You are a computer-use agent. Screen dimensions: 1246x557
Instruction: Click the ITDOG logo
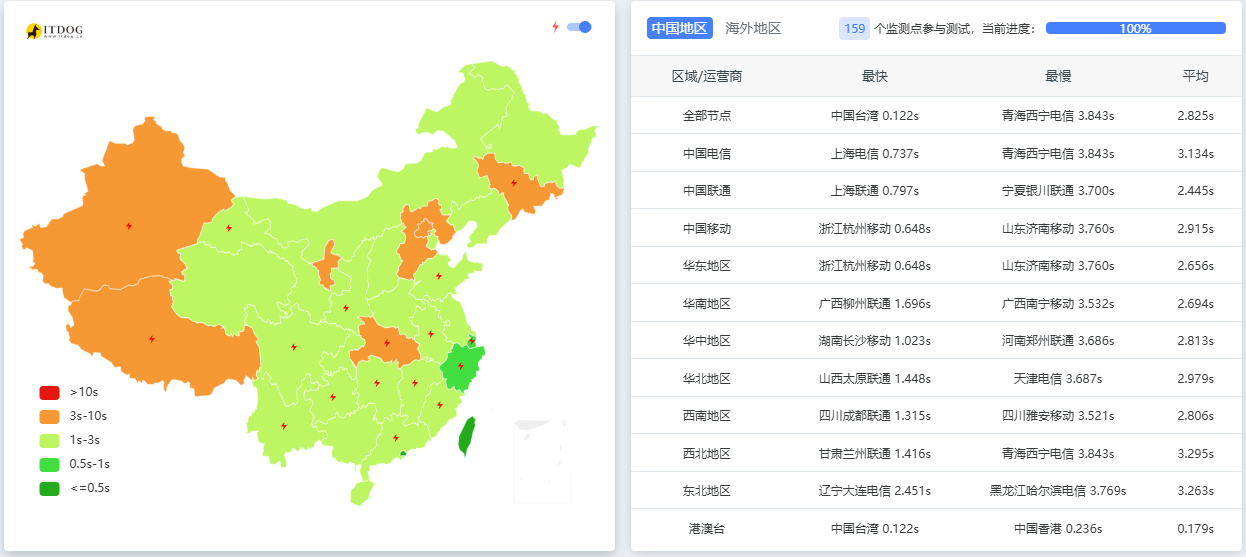[54, 32]
